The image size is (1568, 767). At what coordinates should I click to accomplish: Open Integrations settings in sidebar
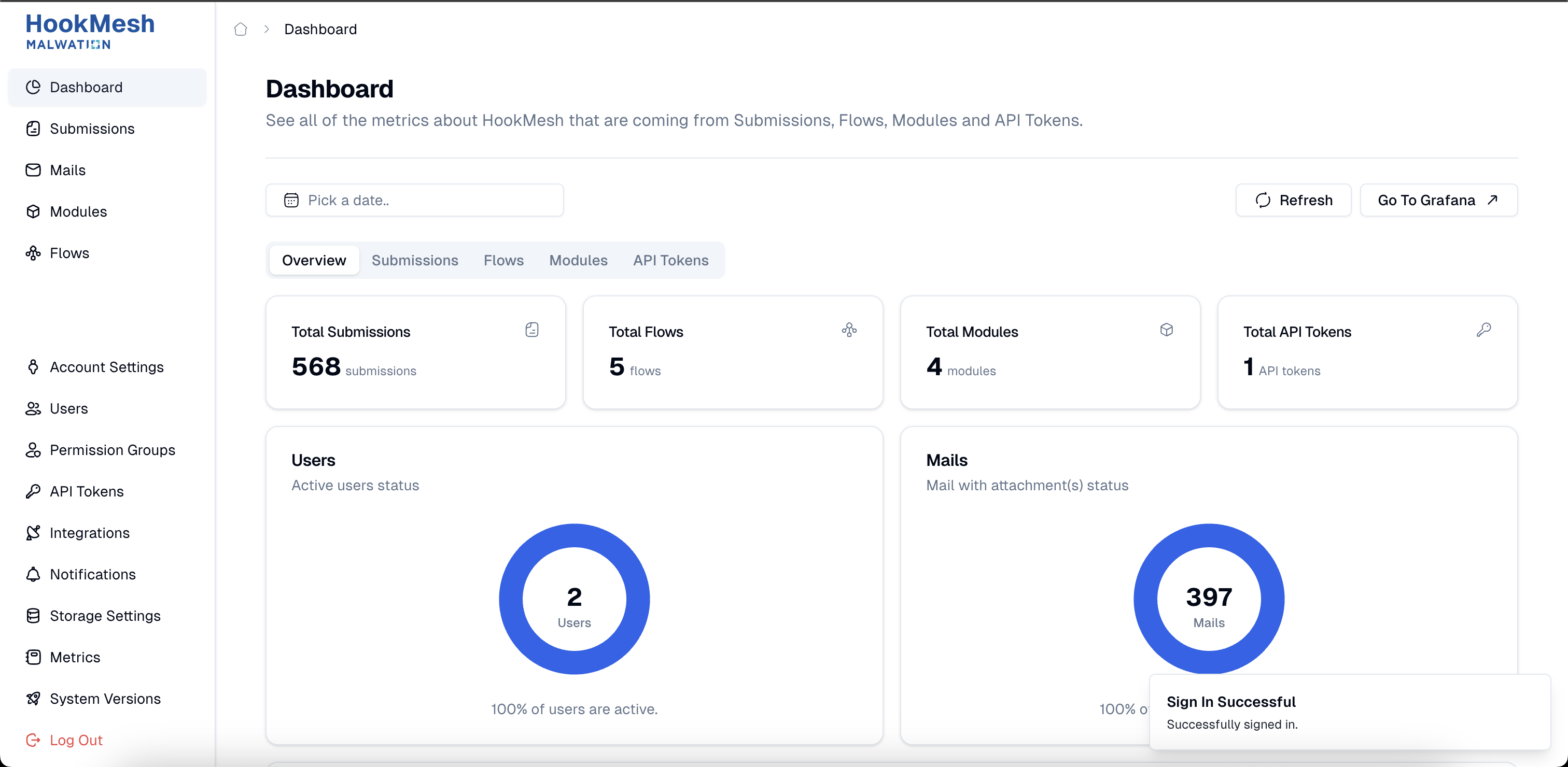[x=90, y=532]
